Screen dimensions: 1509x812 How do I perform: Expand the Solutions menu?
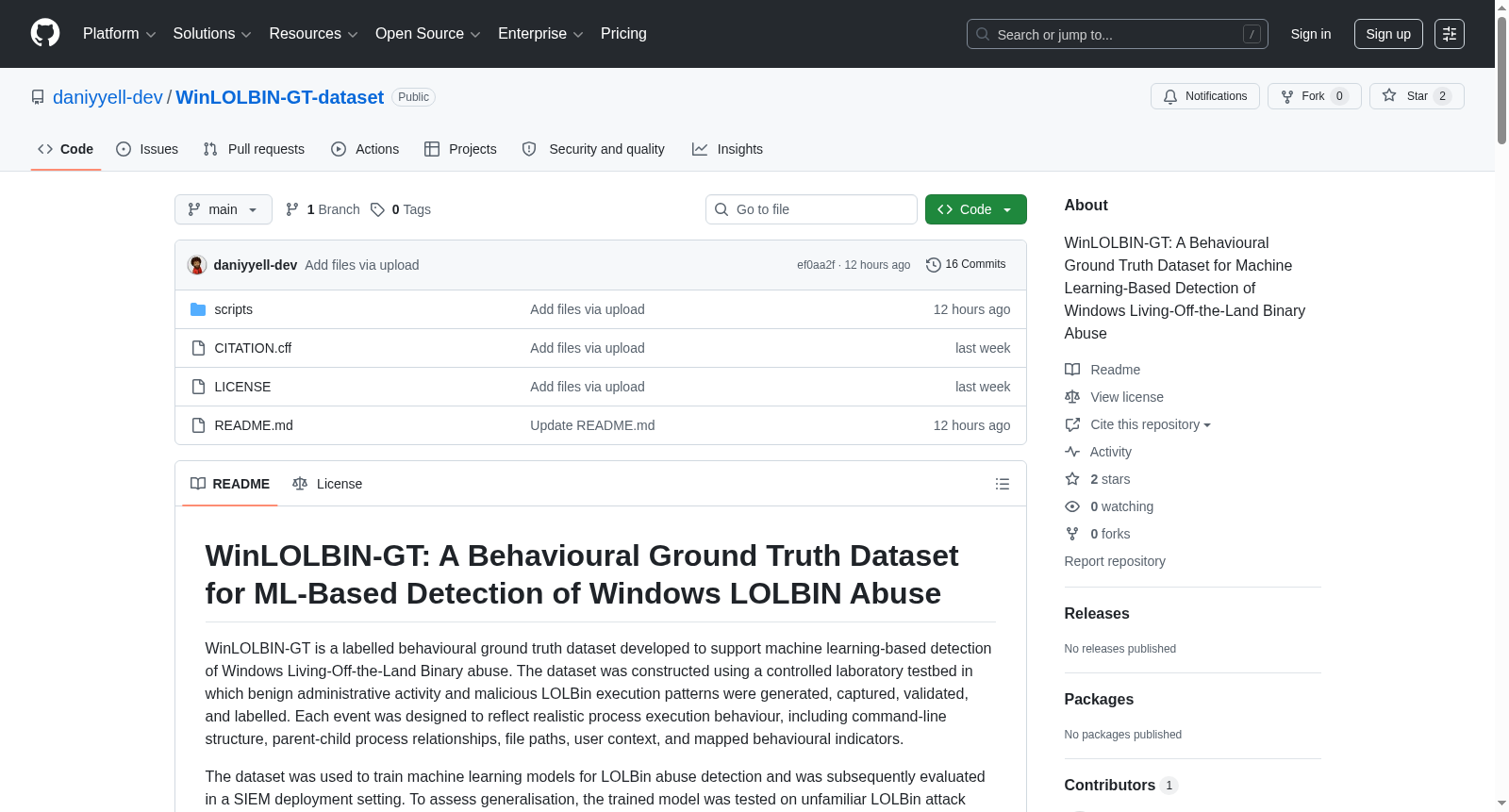pyautogui.click(x=212, y=34)
